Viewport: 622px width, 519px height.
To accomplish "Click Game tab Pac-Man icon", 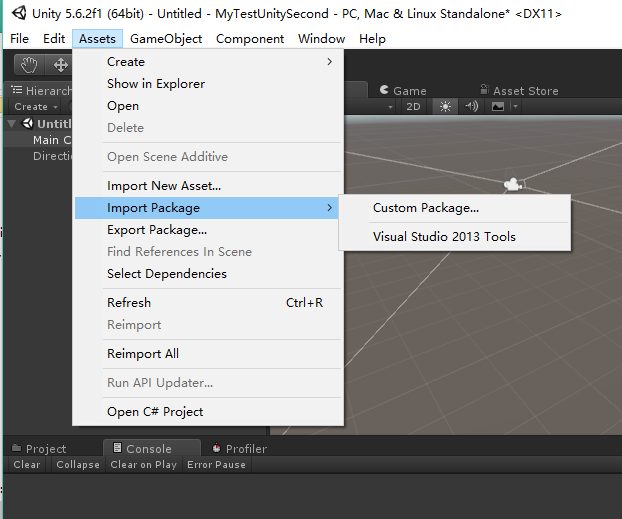I will (384, 90).
